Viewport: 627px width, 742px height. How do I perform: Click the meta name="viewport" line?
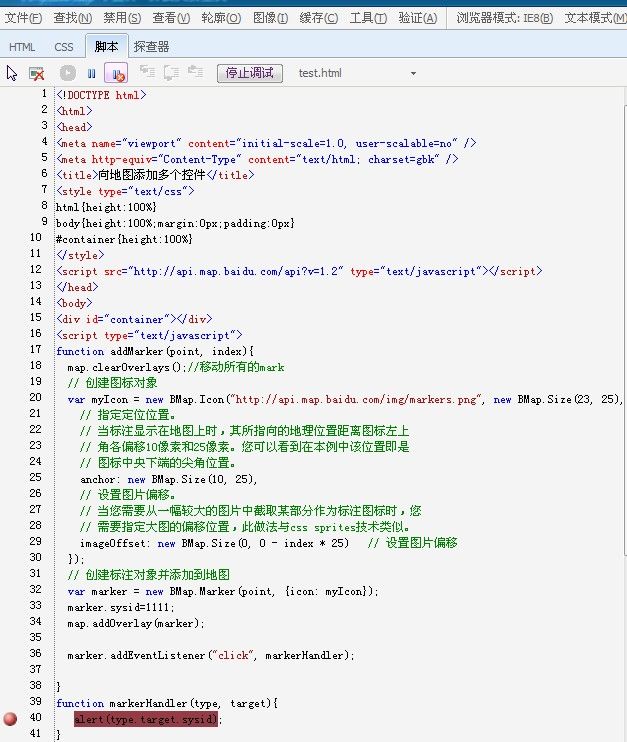click(x=266, y=143)
